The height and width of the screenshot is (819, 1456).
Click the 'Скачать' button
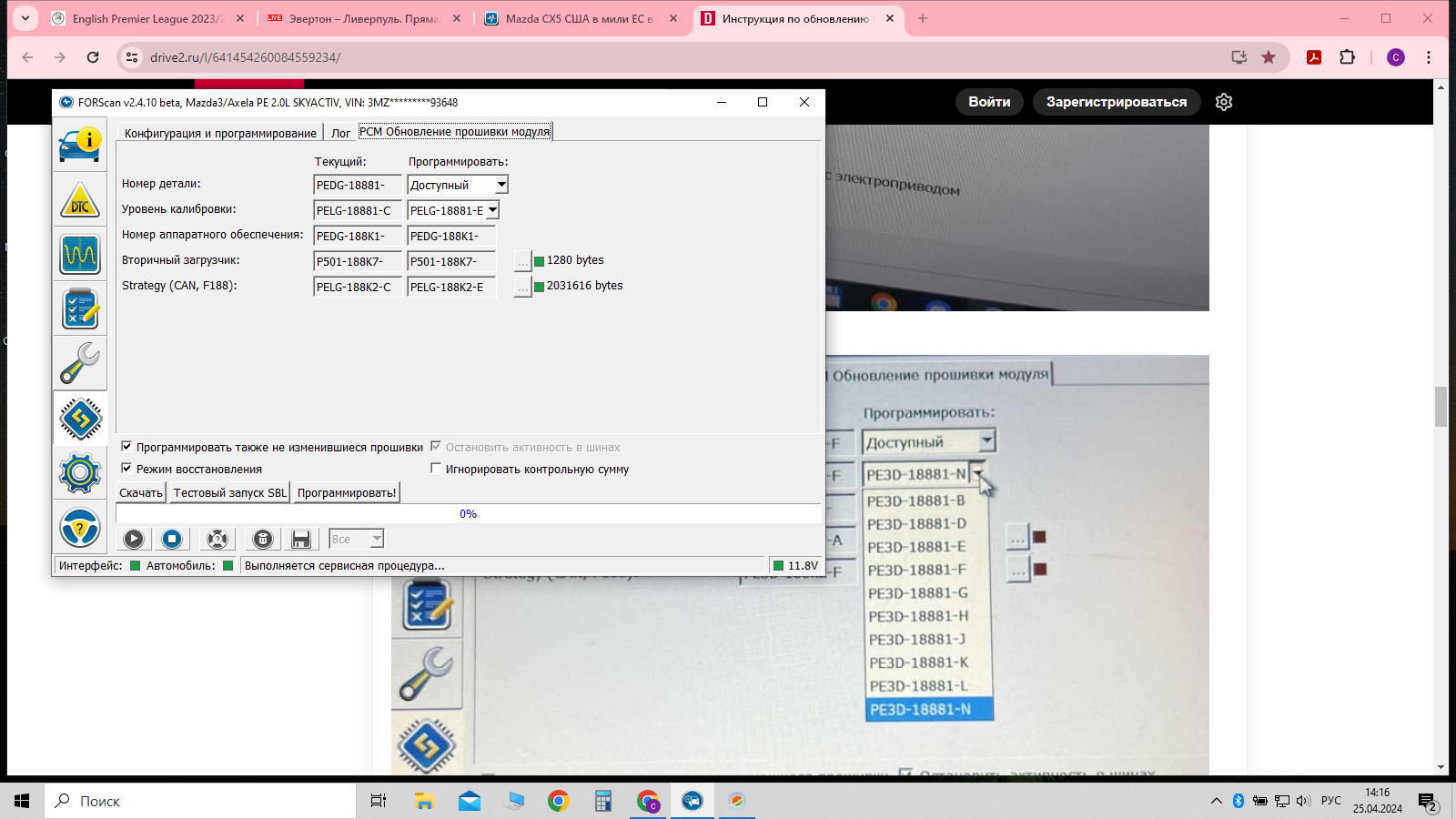point(141,493)
